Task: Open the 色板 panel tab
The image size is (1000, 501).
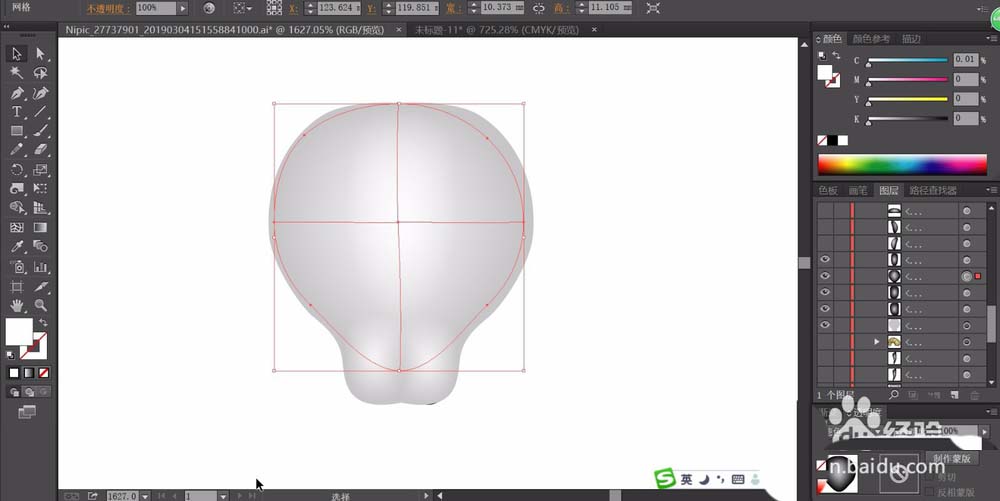Action: point(828,190)
